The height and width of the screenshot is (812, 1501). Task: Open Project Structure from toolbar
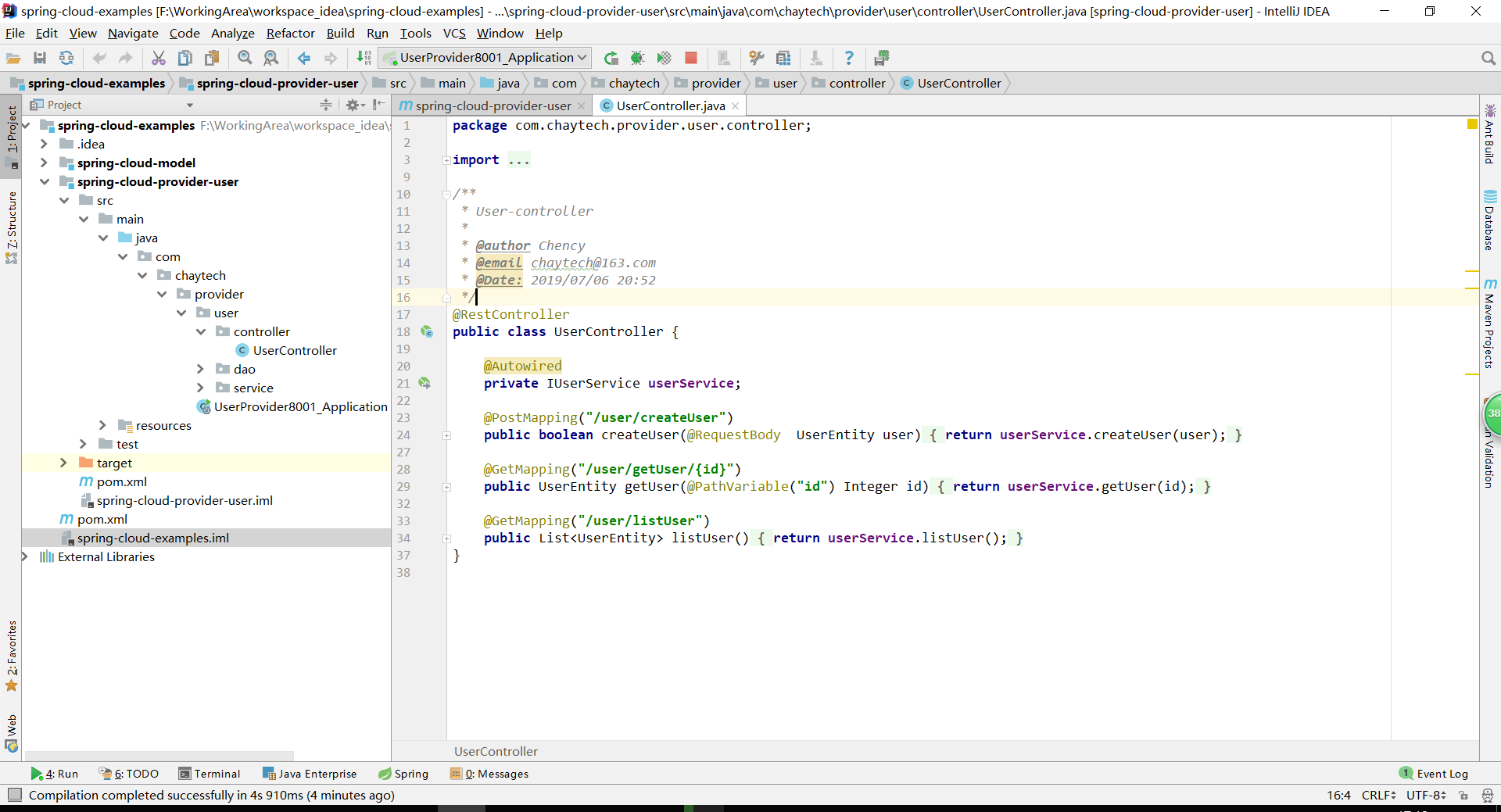point(783,58)
